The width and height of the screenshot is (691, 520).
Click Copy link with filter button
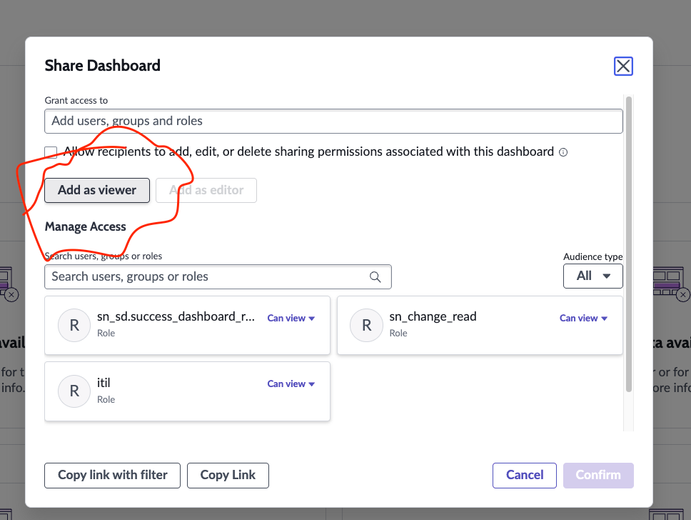point(112,475)
